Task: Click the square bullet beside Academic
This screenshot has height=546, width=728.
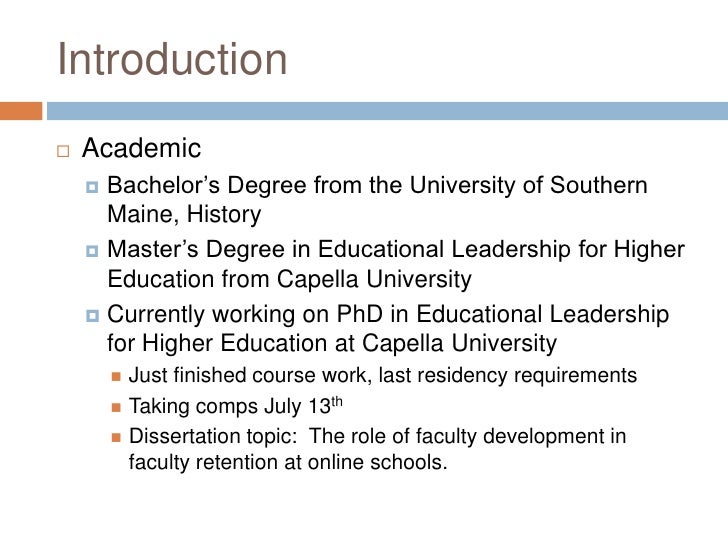Action: pos(63,151)
